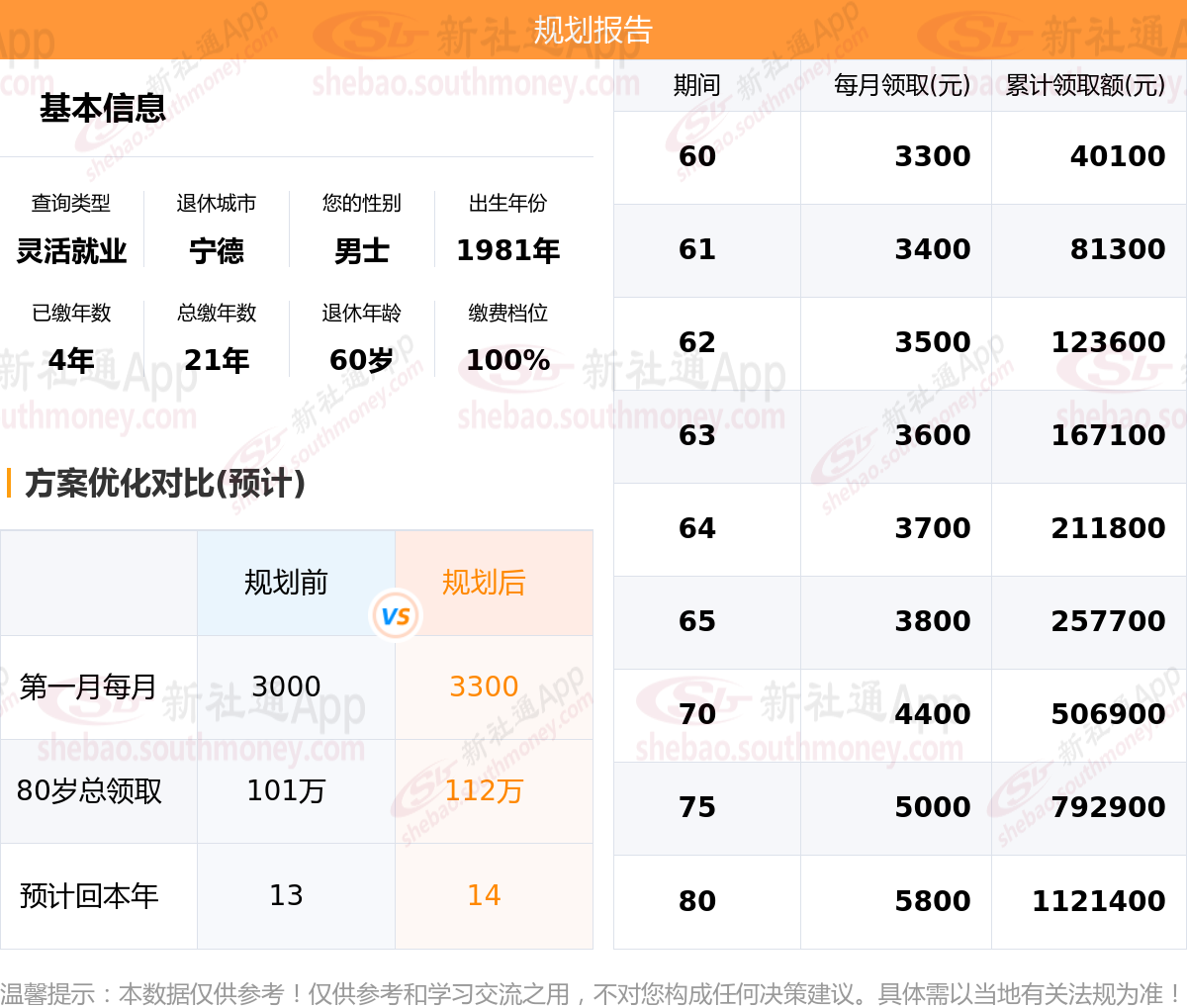Click the orange 14 payback years value
The width and height of the screenshot is (1187, 1008).
coord(484,895)
